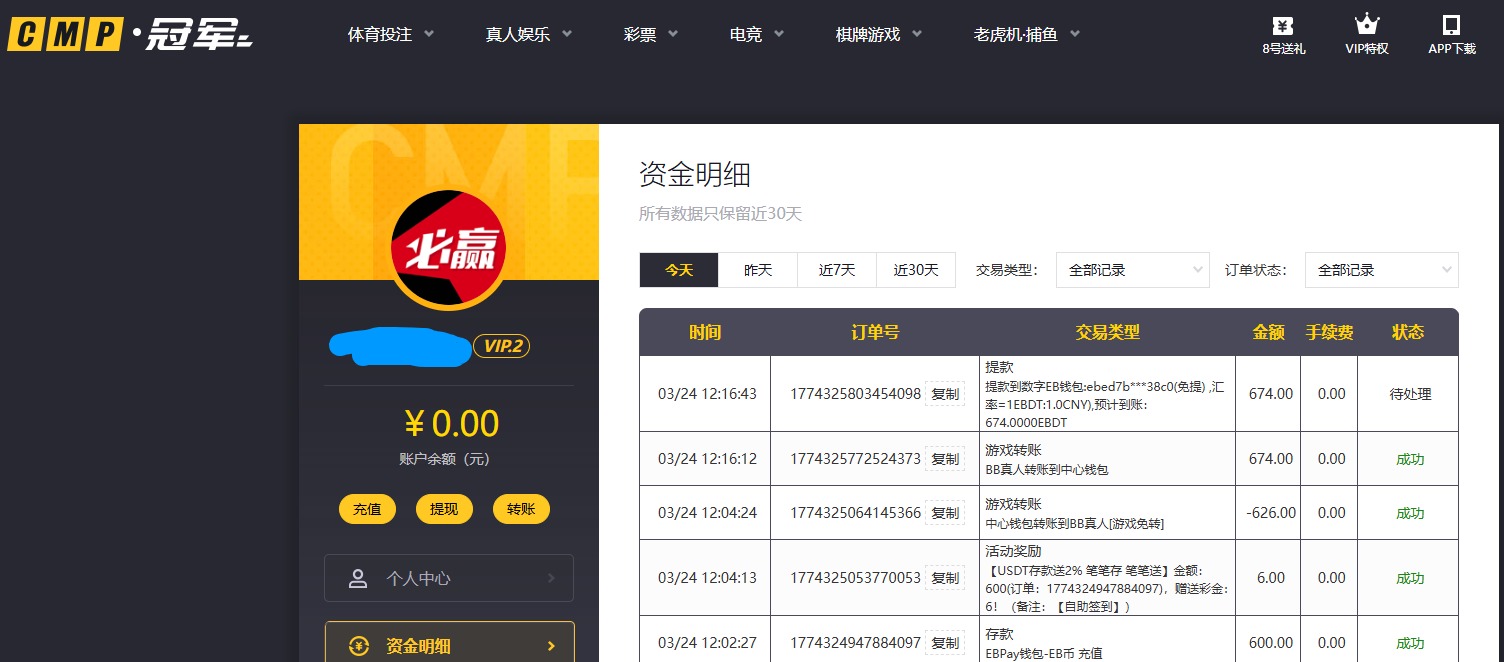Open the 真人娱乐 menu
Screen dimensions: 1504x662
[x=518, y=33]
